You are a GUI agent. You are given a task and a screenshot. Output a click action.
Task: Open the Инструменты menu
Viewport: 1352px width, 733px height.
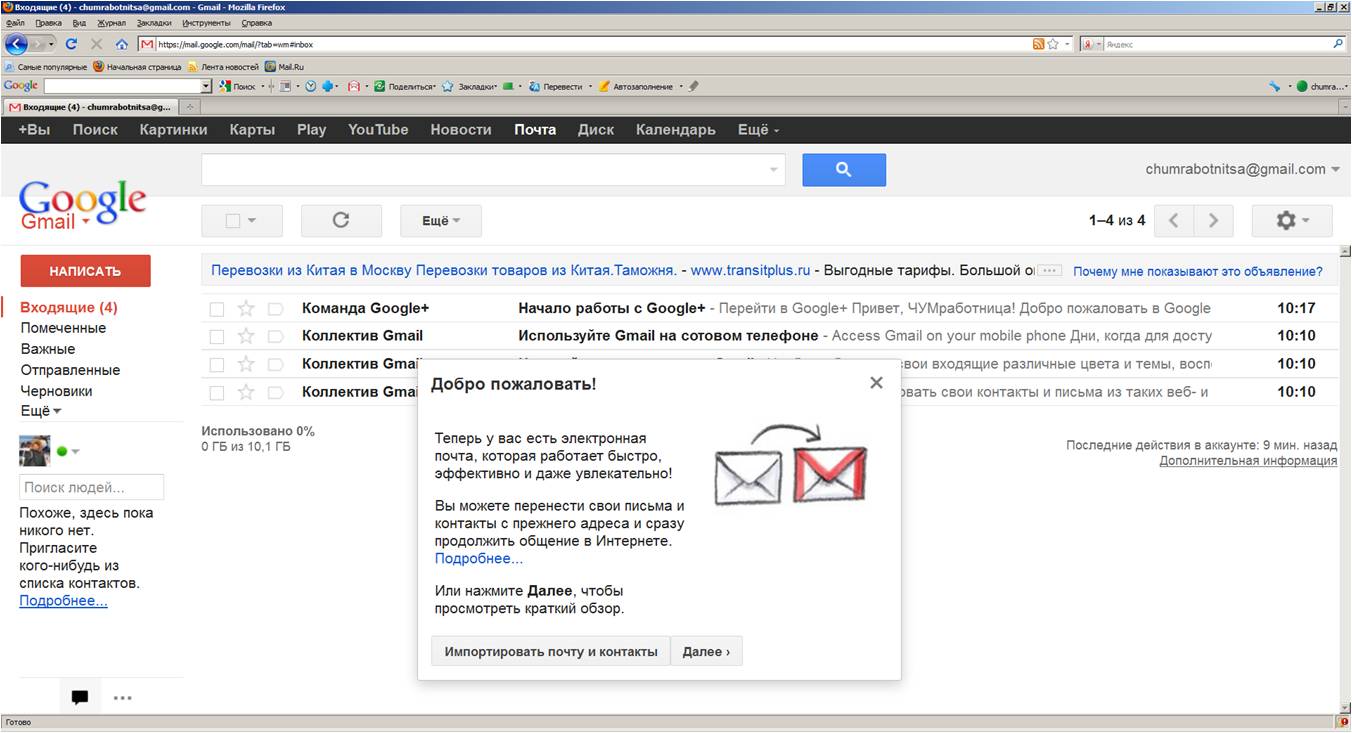pyautogui.click(x=205, y=22)
